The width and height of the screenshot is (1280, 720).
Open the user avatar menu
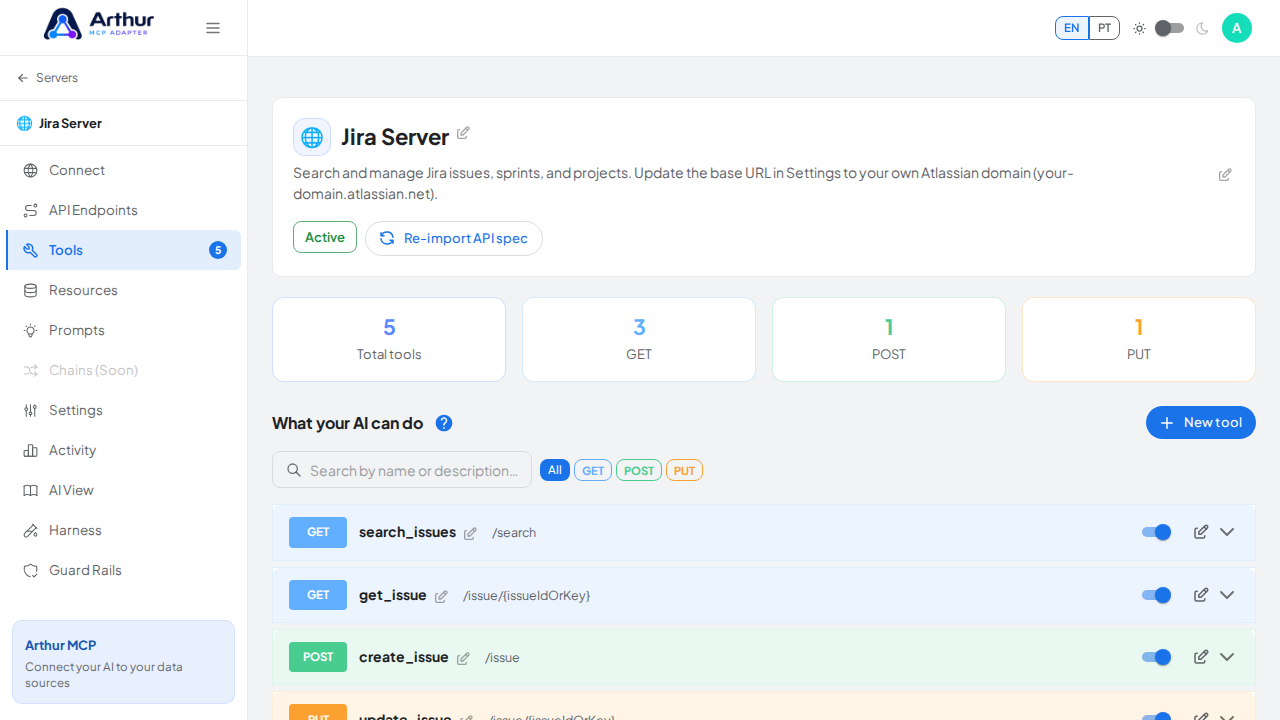click(1237, 28)
